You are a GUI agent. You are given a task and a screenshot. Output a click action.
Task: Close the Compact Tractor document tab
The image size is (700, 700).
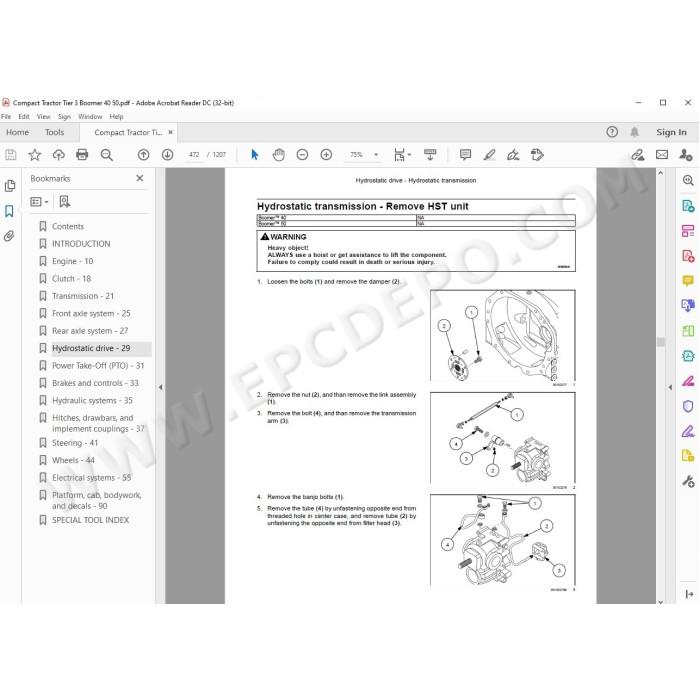(170, 132)
